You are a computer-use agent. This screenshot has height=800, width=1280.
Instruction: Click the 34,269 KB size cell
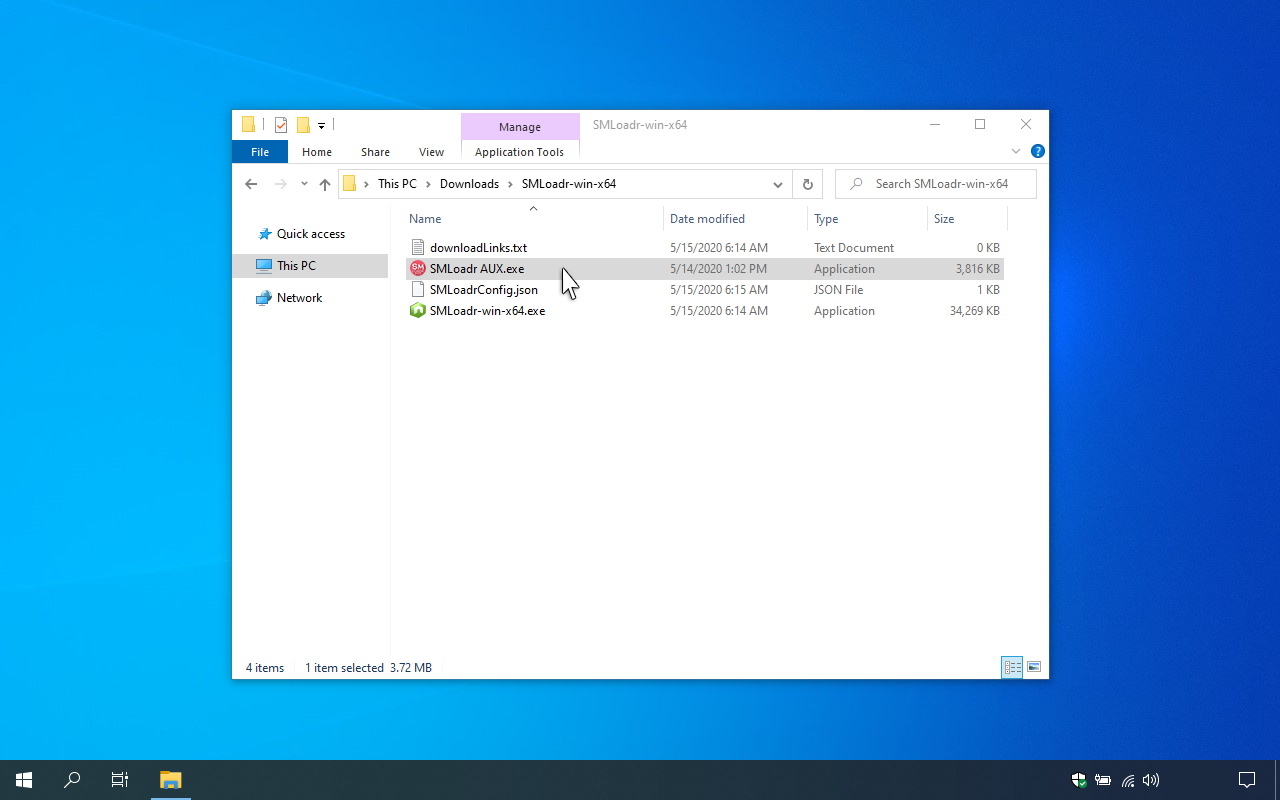(973, 311)
